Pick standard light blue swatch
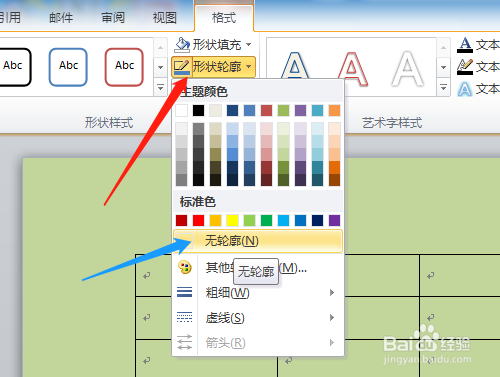This screenshot has height=377, width=500. pyautogui.click(x=283, y=220)
